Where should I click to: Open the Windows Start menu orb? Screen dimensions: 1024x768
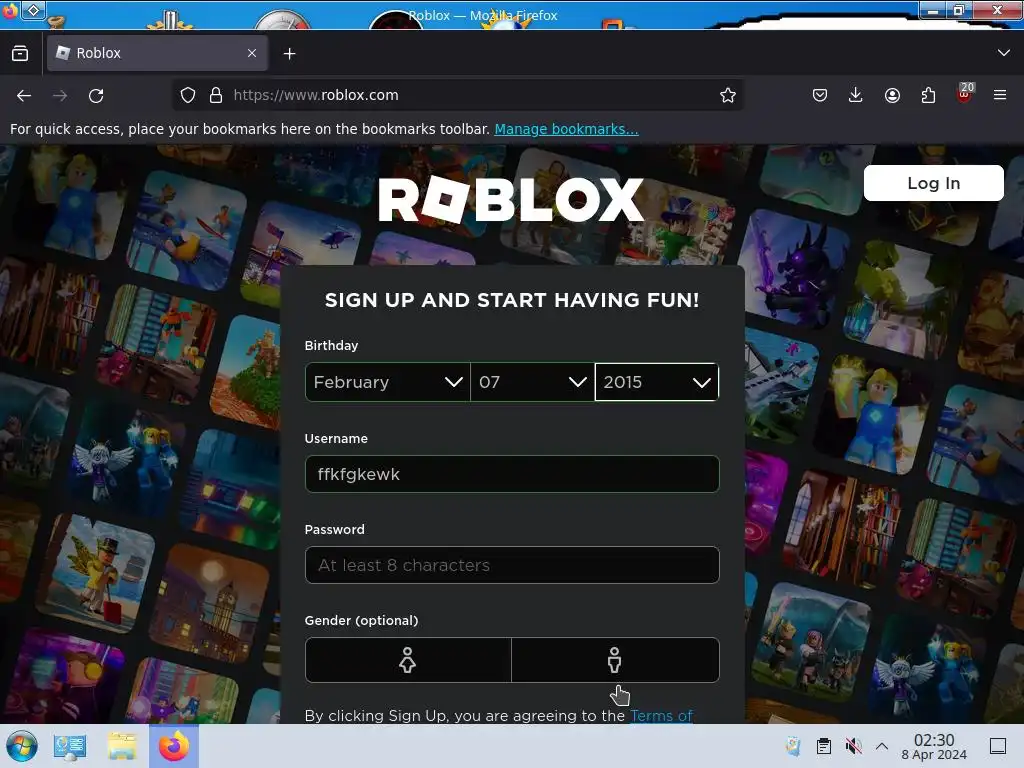point(22,746)
